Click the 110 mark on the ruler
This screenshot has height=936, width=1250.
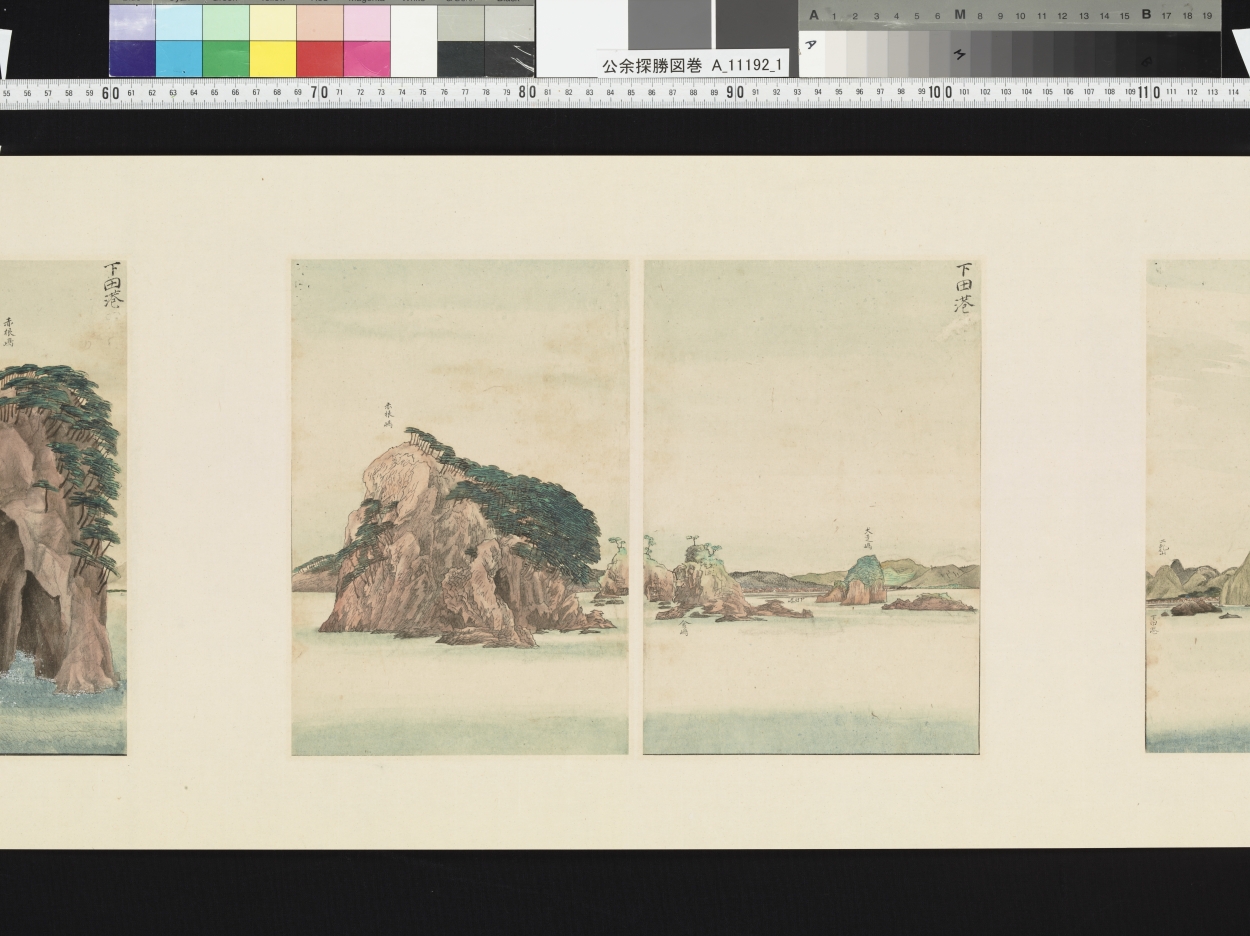tap(1148, 92)
